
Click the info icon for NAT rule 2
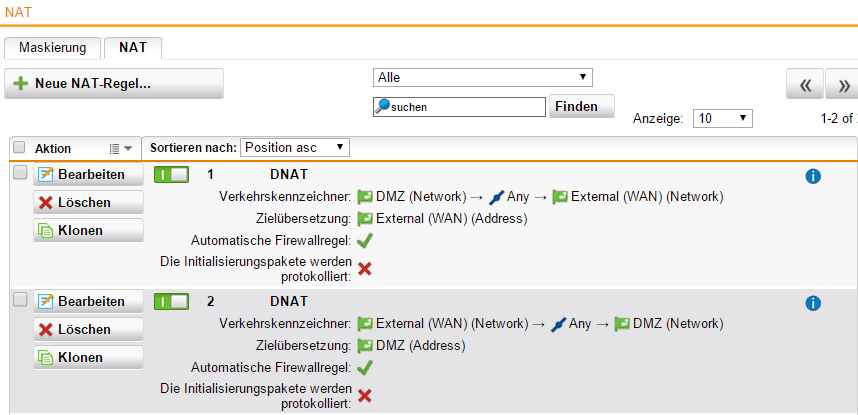point(813,302)
